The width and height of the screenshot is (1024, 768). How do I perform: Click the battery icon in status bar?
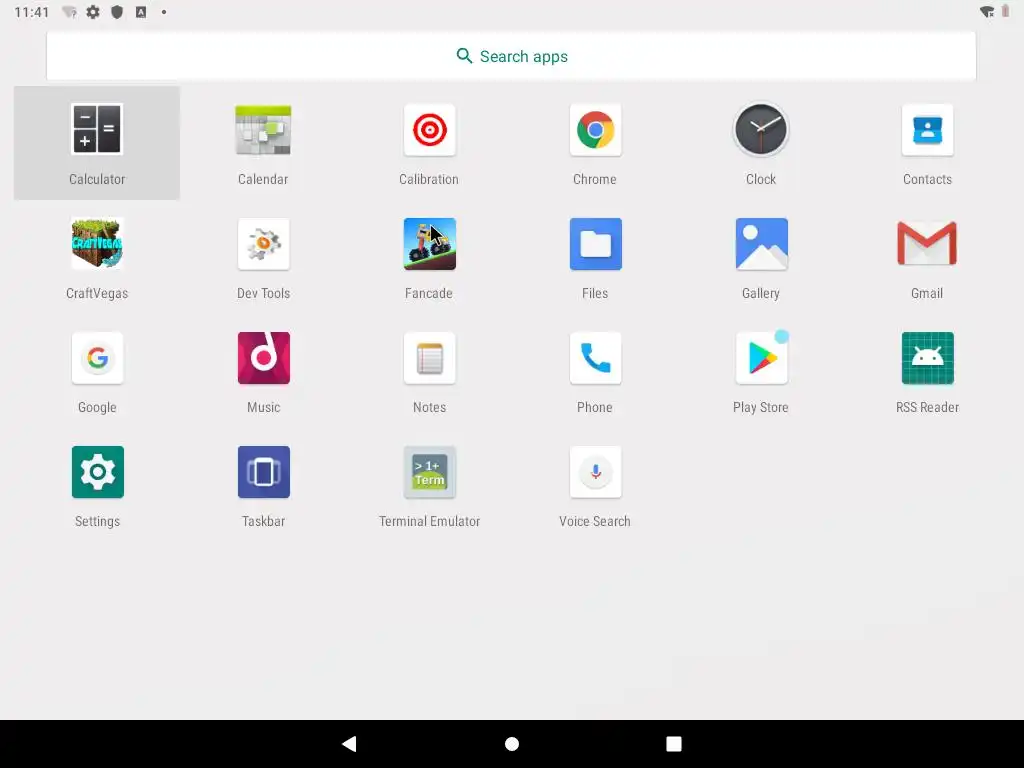1005,11
